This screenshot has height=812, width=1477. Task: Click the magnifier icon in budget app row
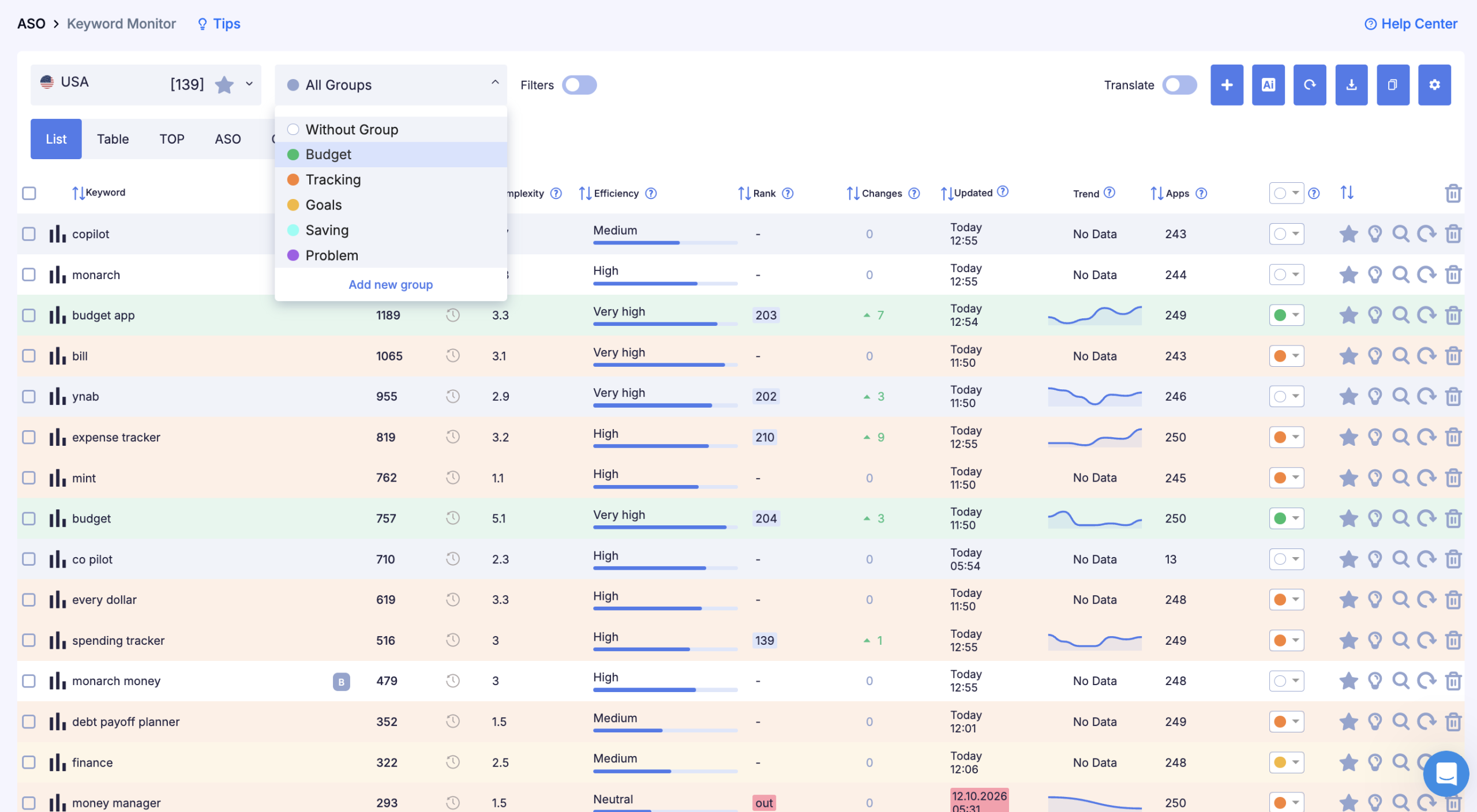point(1401,315)
